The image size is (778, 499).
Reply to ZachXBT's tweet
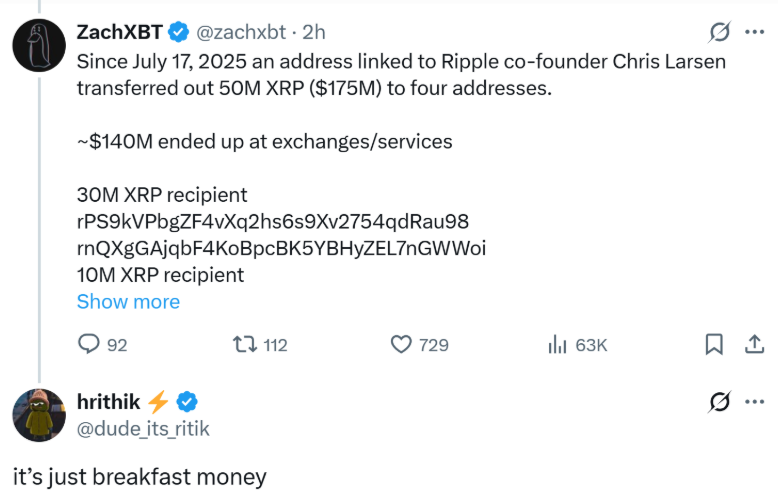point(90,345)
